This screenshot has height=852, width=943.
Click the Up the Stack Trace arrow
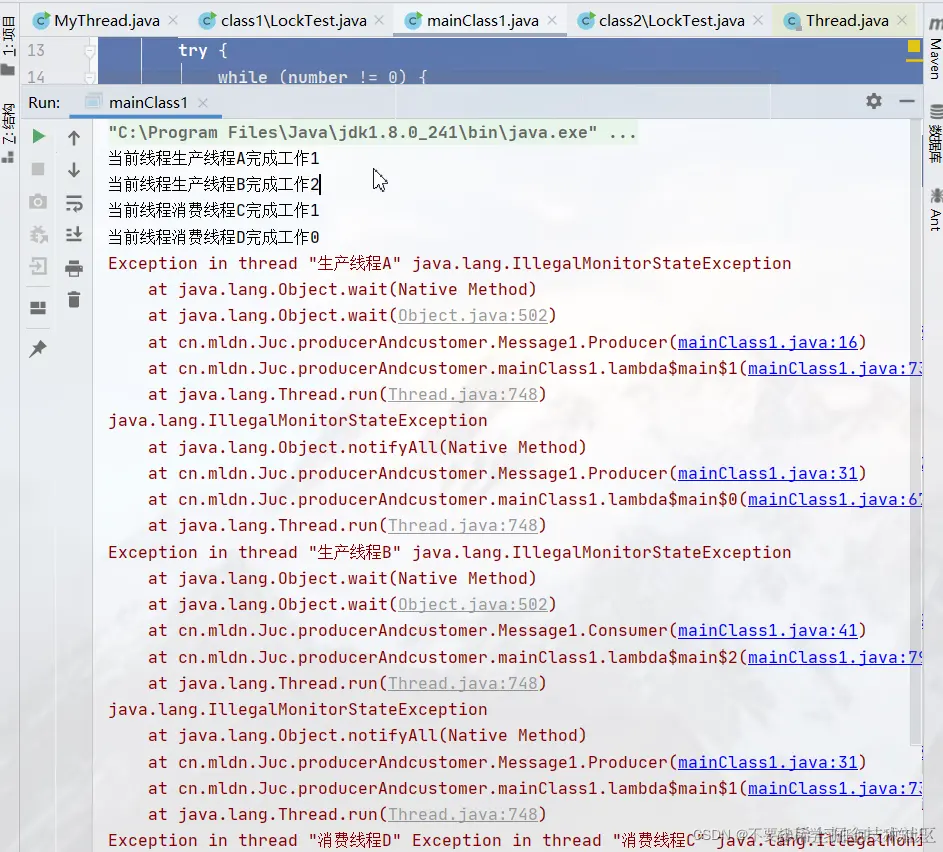click(x=74, y=138)
